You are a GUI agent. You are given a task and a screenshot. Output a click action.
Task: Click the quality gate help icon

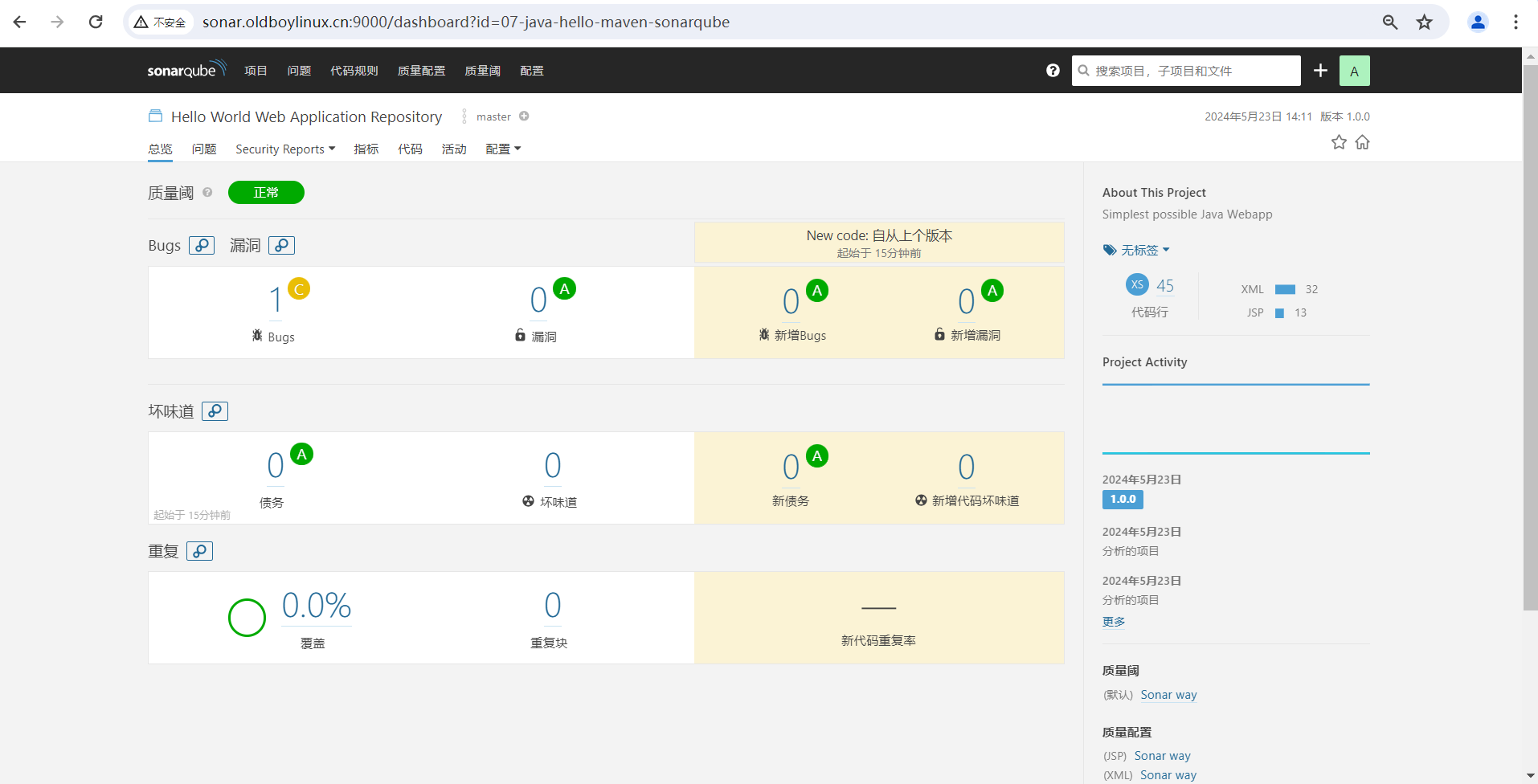coord(207,193)
